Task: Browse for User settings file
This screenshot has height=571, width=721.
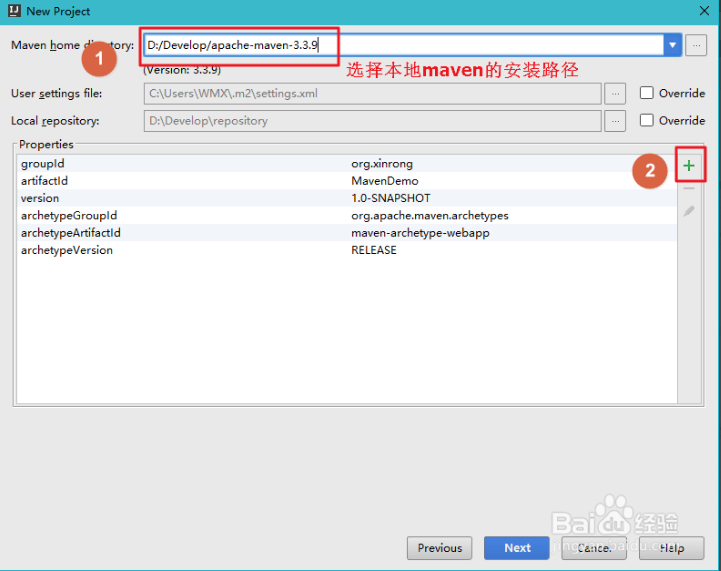Action: click(615, 94)
